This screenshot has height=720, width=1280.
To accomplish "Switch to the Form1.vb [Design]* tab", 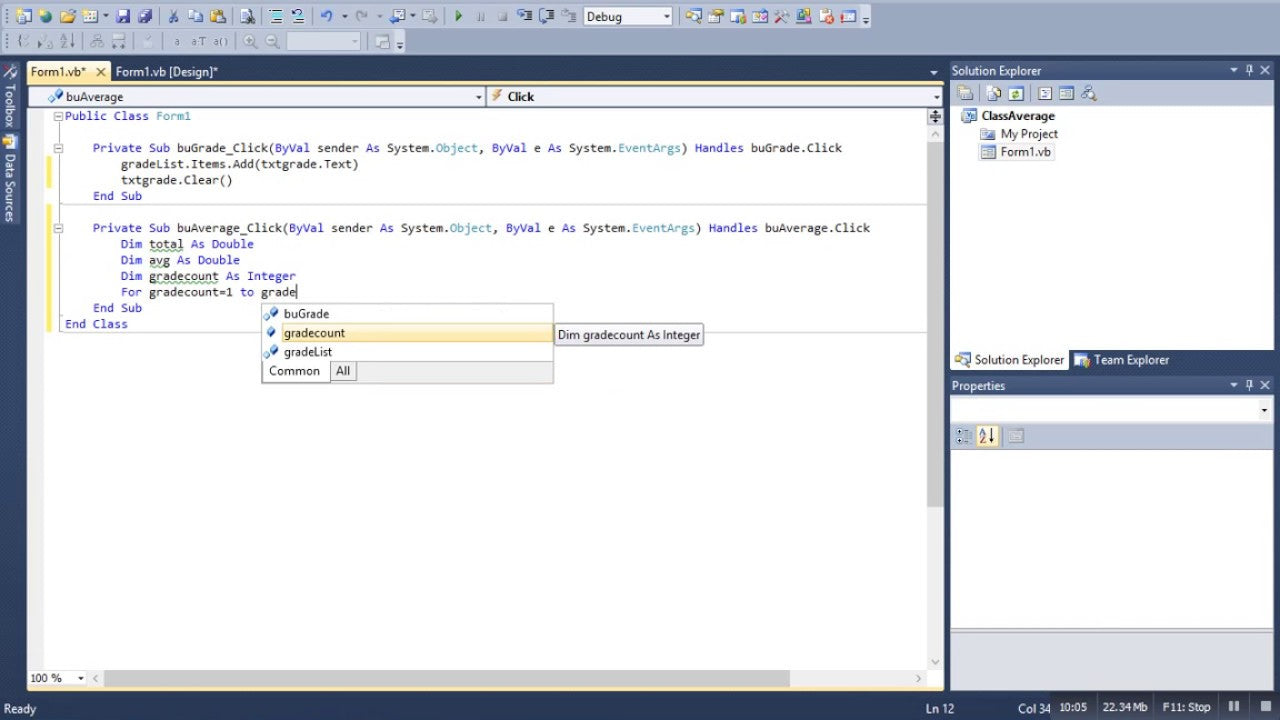I will point(166,71).
